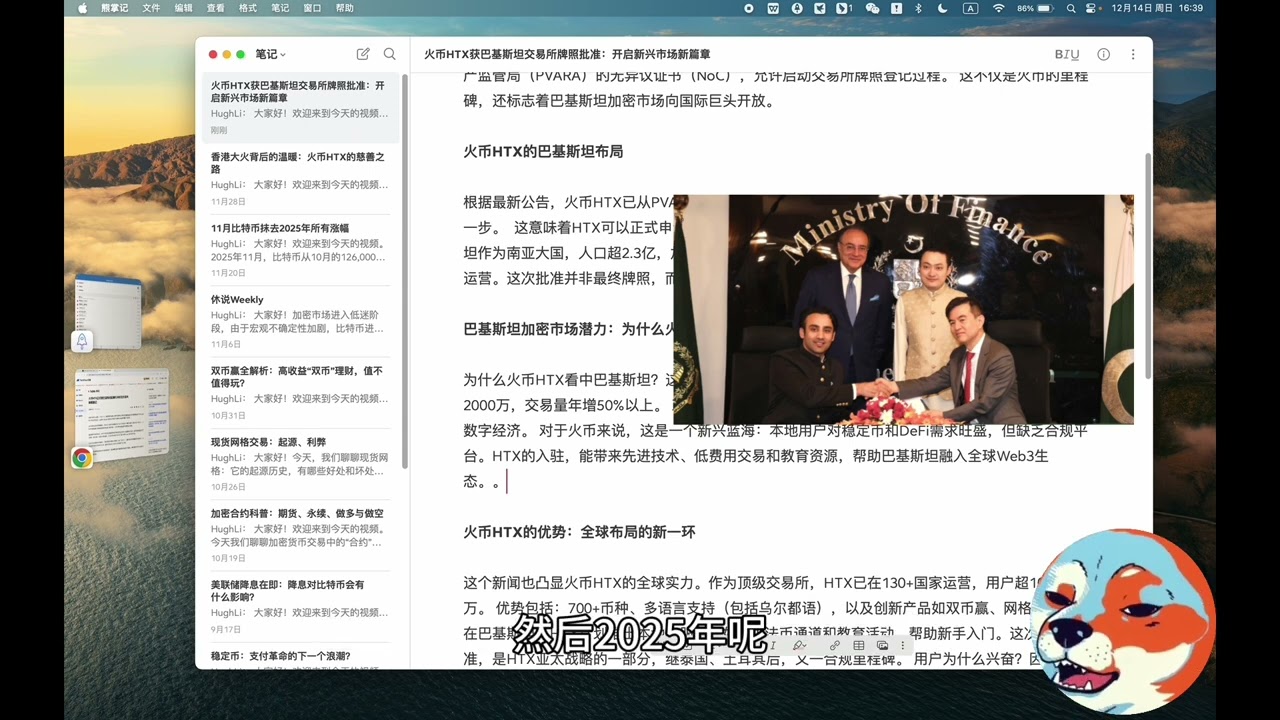Click the notes list scrollbar

point(405,270)
